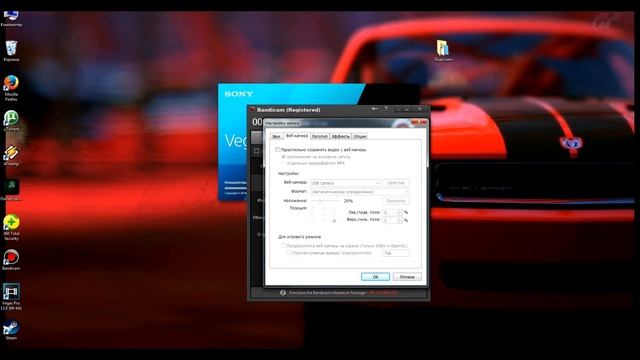Image resolution: width=640 pixels, height=360 pixels.
Task: Toggle webcam preview on screen checkbox
Action: point(283,246)
